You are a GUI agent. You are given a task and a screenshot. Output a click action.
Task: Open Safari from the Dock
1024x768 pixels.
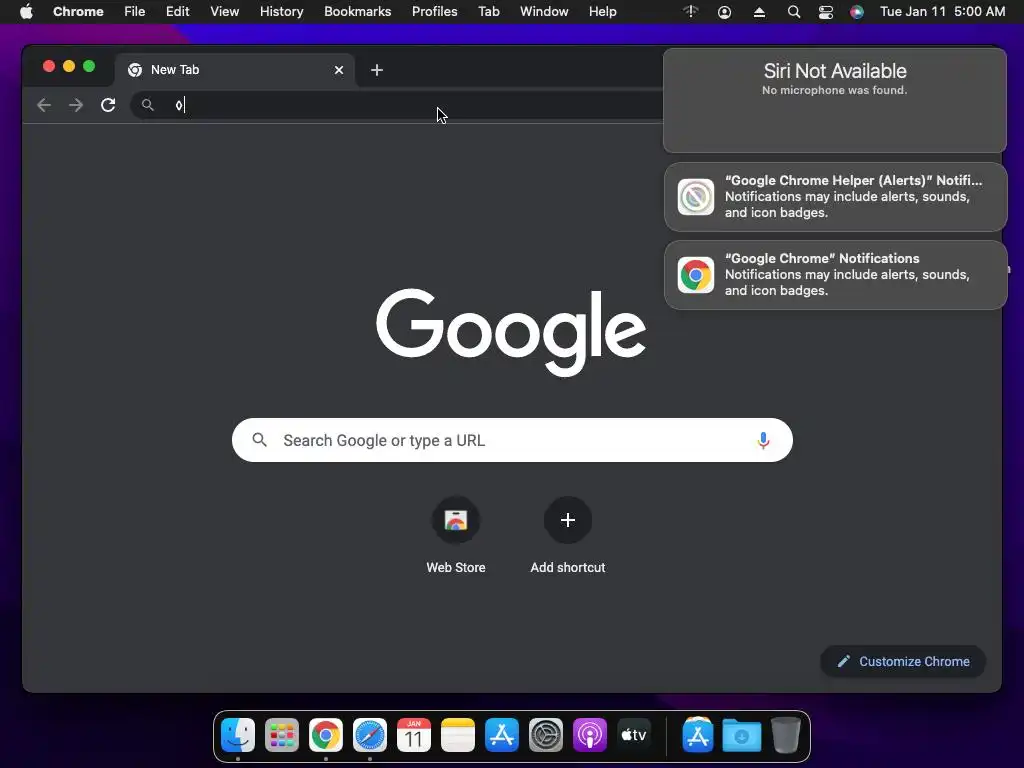[x=370, y=735]
